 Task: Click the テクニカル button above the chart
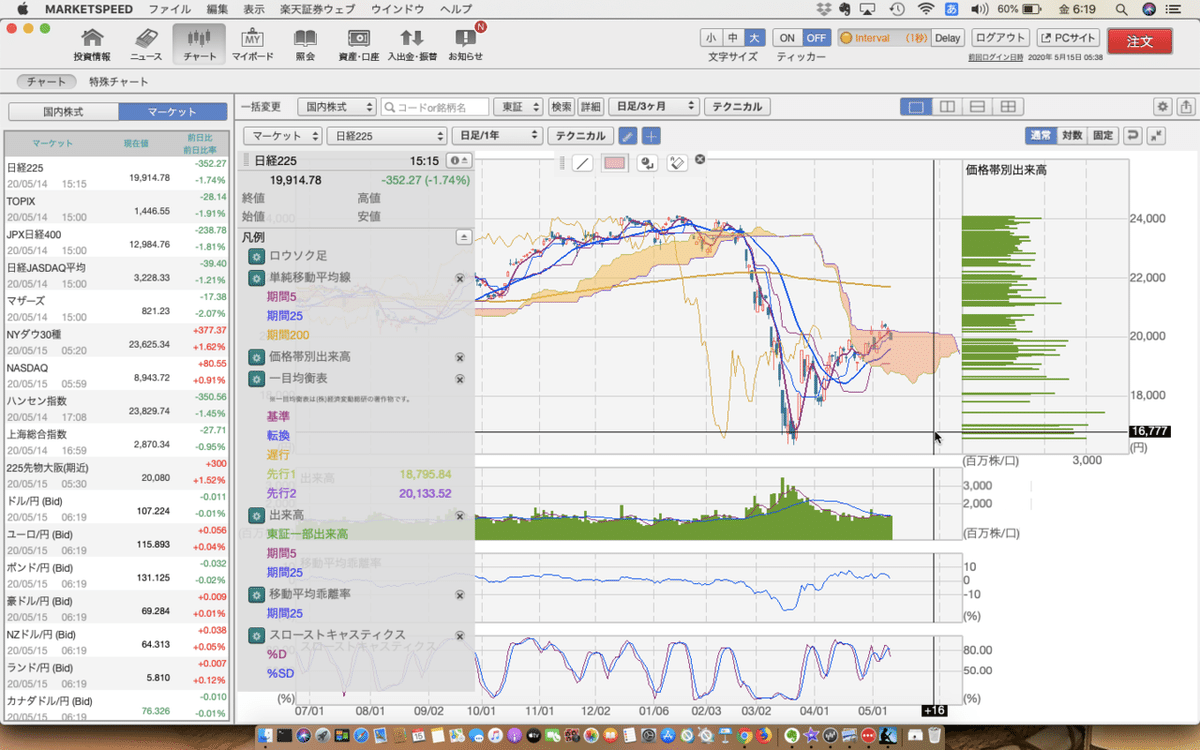pyautogui.click(x=579, y=134)
